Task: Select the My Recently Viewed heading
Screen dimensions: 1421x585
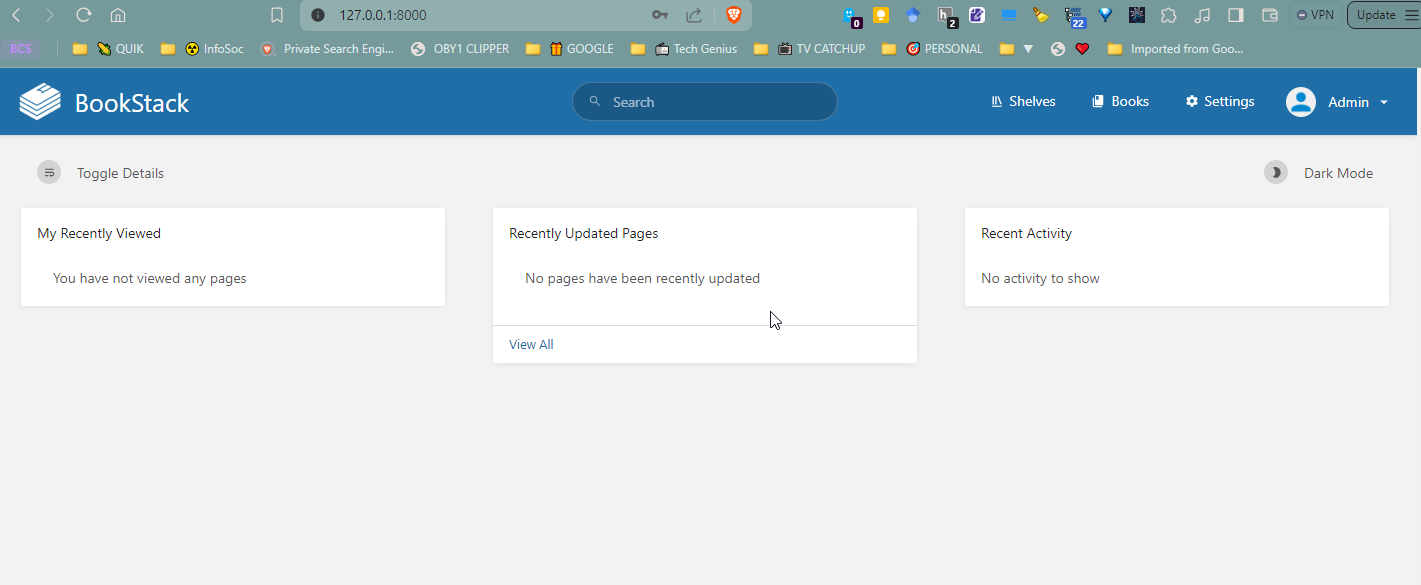Action: [x=99, y=233]
